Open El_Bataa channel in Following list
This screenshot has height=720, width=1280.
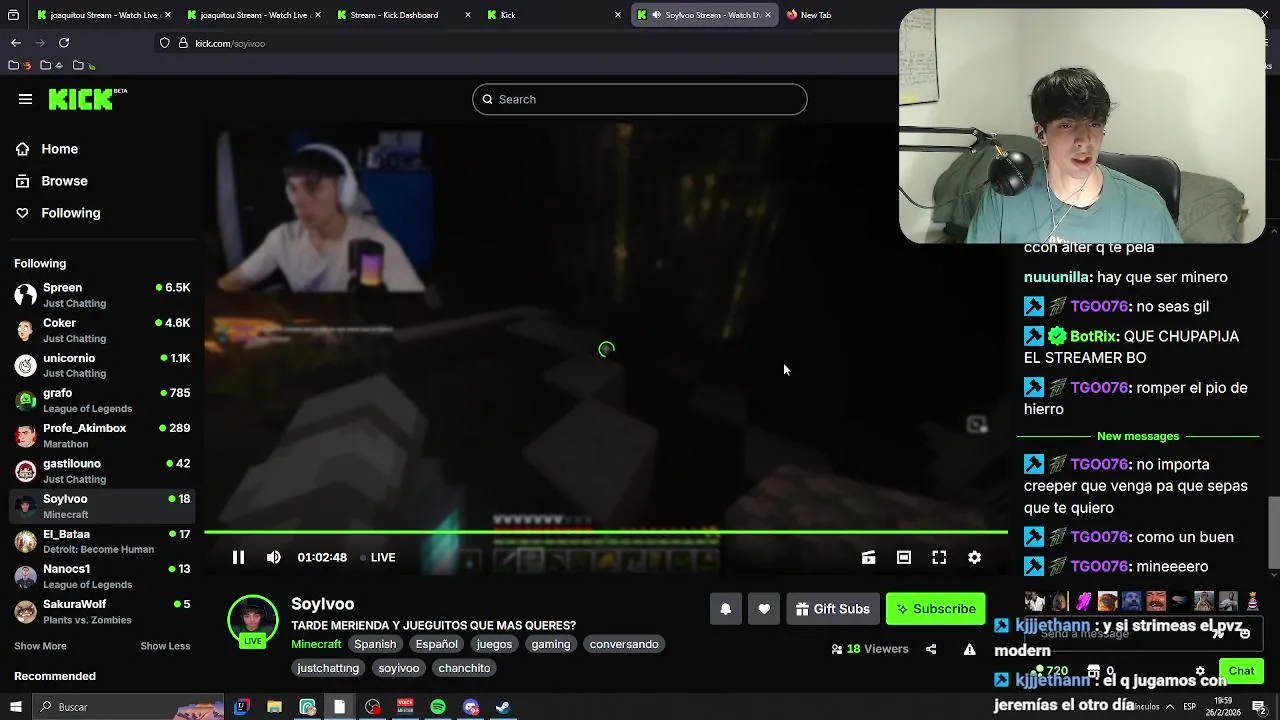tap(102, 541)
